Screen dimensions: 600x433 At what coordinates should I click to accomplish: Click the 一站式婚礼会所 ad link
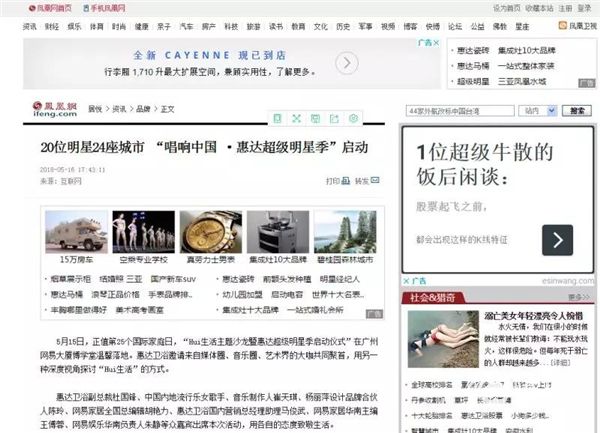pos(315,310)
